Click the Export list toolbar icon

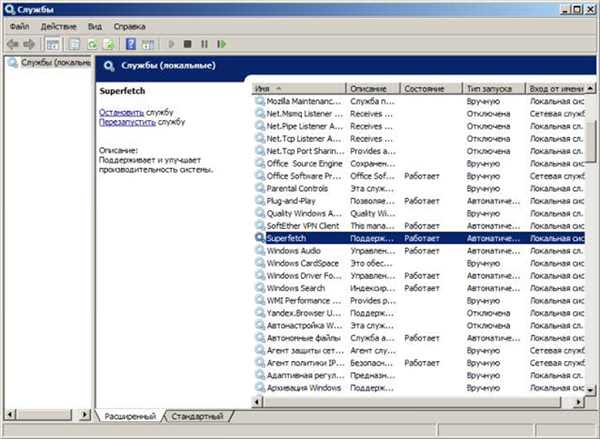109,44
